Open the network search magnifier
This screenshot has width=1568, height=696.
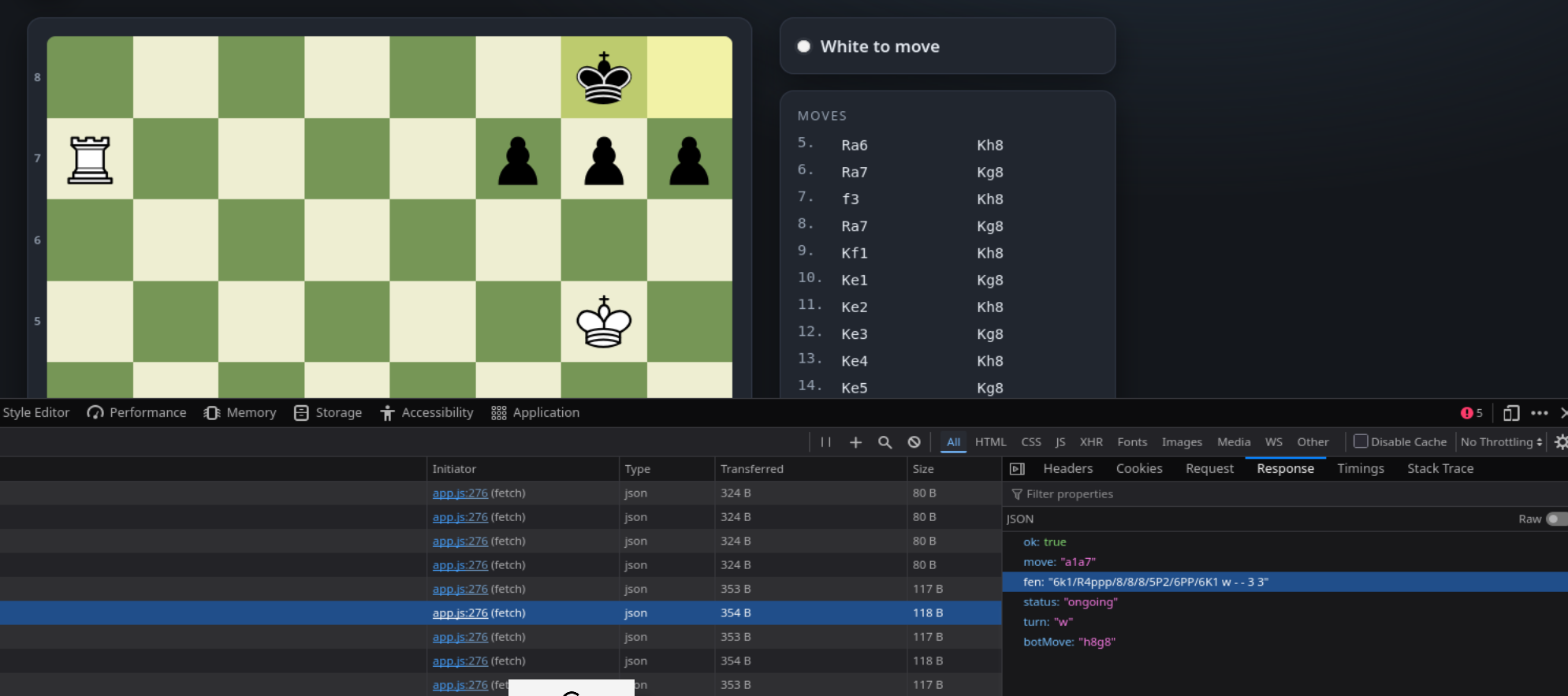885,442
